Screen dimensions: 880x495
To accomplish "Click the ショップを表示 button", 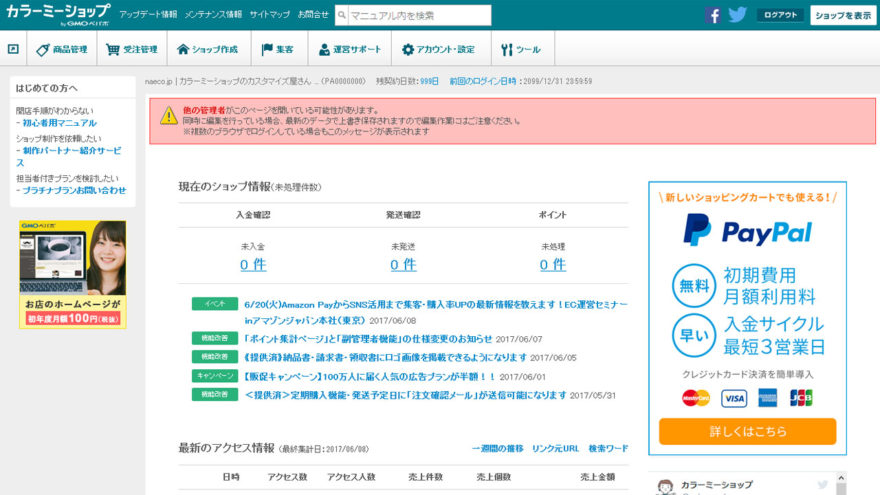I will (843, 15).
